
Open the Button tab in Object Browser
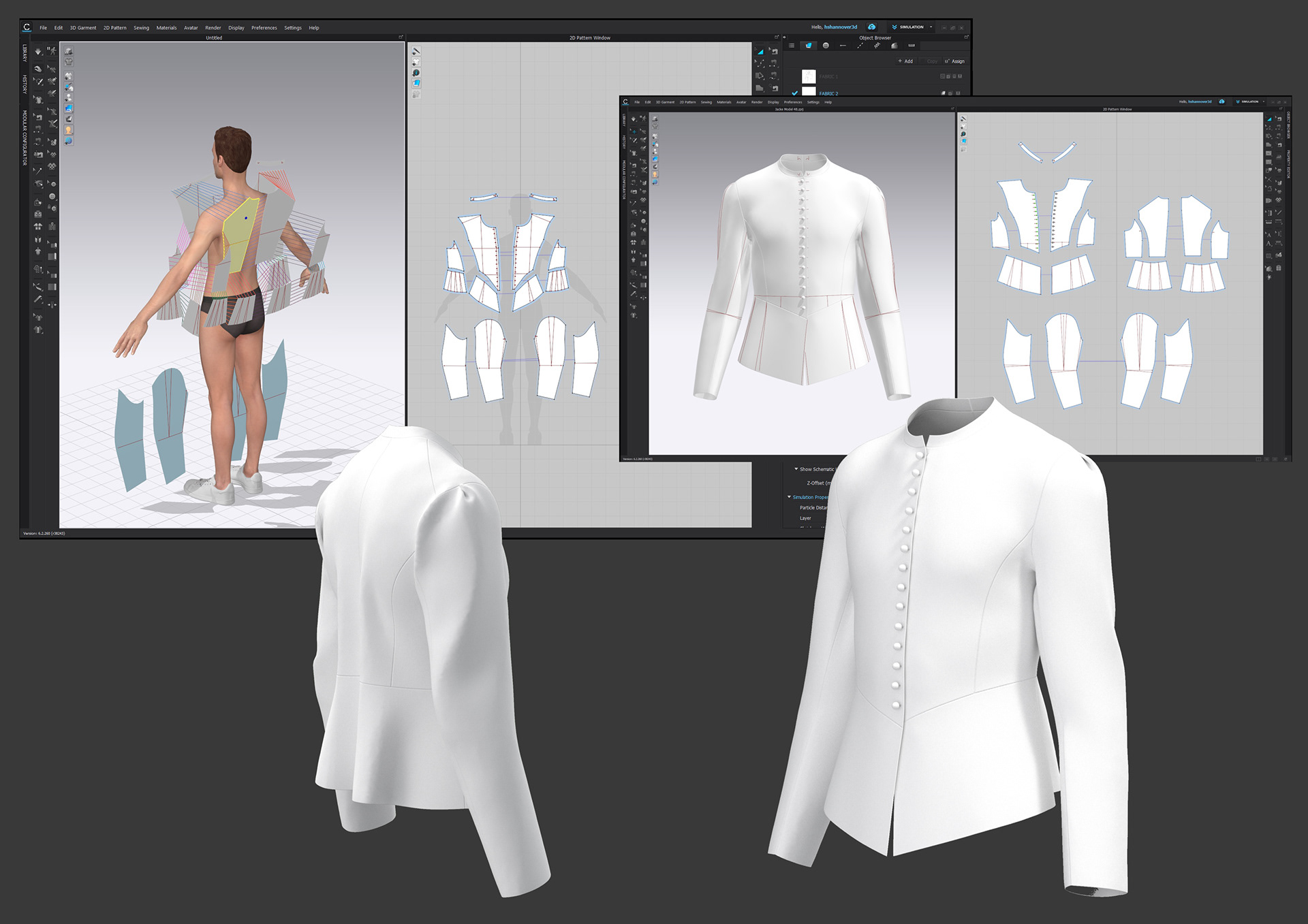coord(826,46)
